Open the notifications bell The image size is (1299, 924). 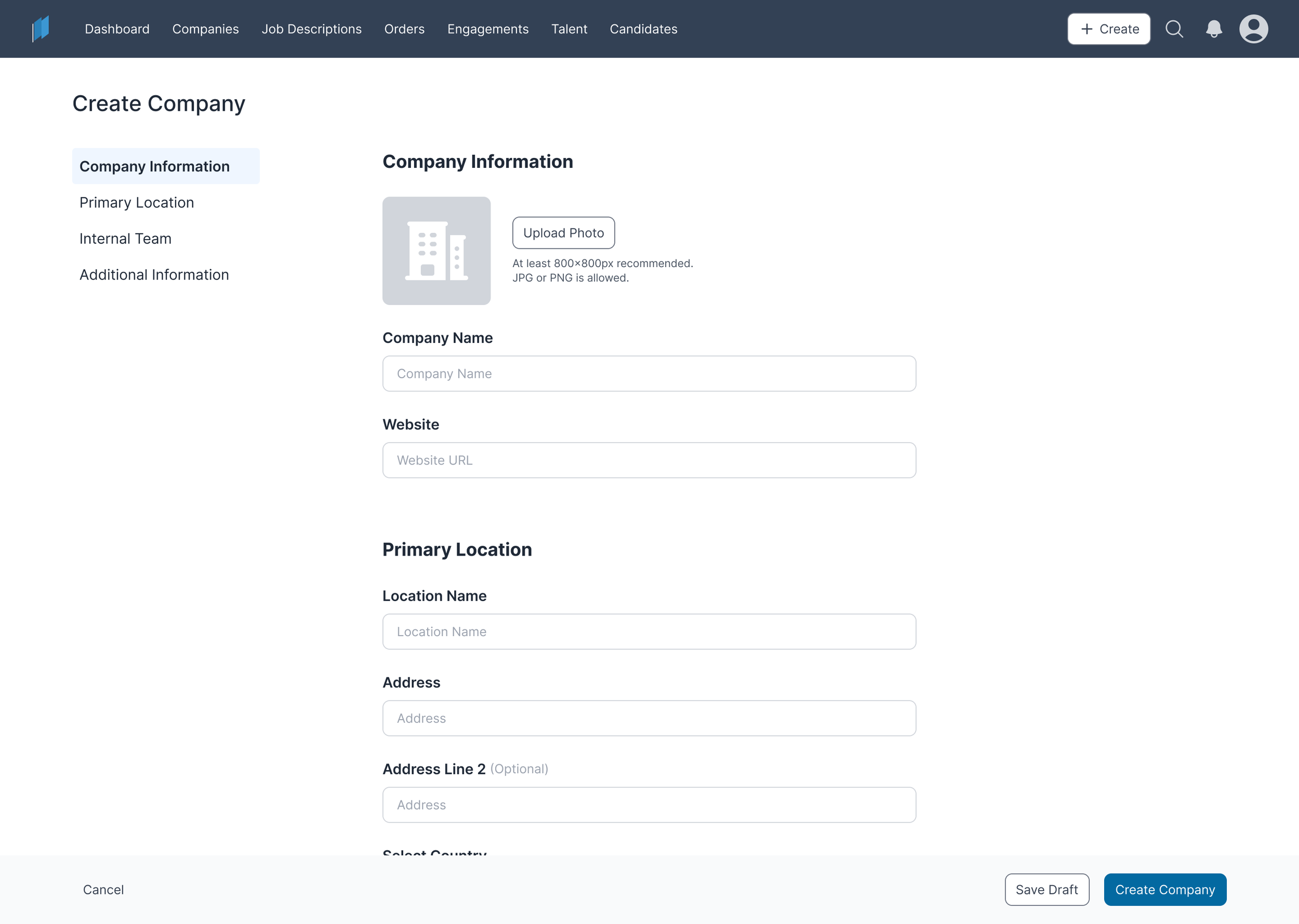click(x=1214, y=29)
